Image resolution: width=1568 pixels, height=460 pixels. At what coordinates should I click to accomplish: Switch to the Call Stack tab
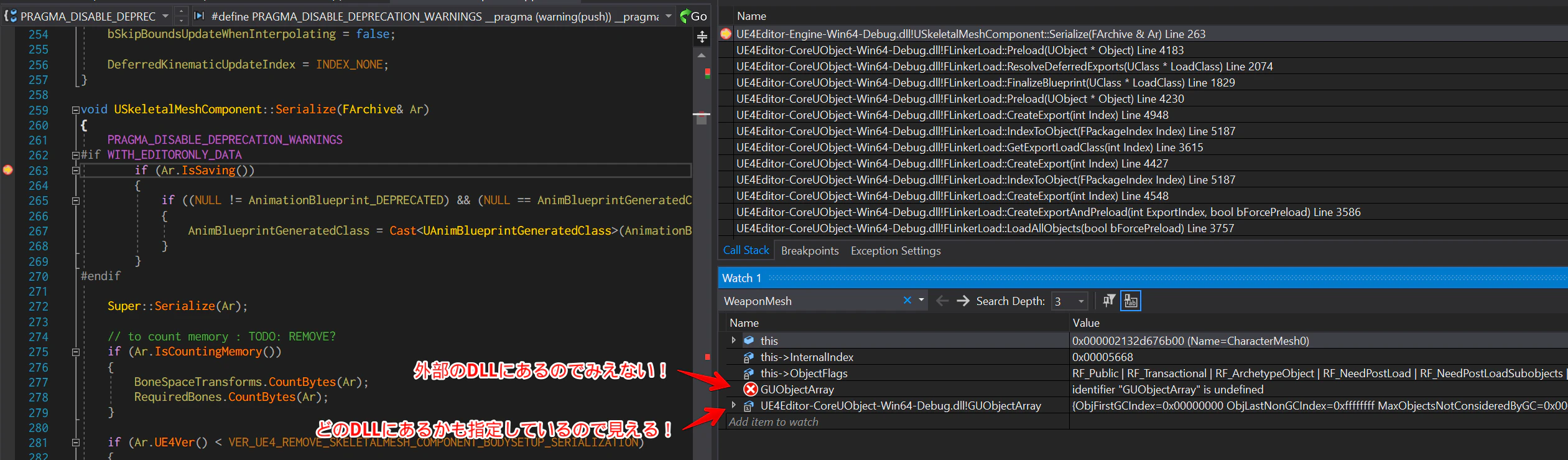(746, 250)
